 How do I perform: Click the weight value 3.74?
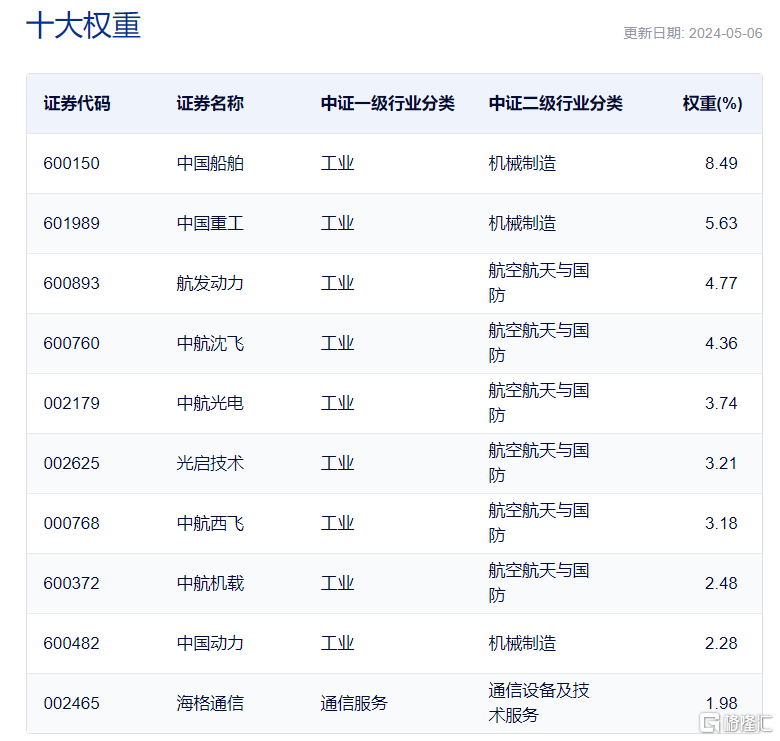(x=721, y=403)
